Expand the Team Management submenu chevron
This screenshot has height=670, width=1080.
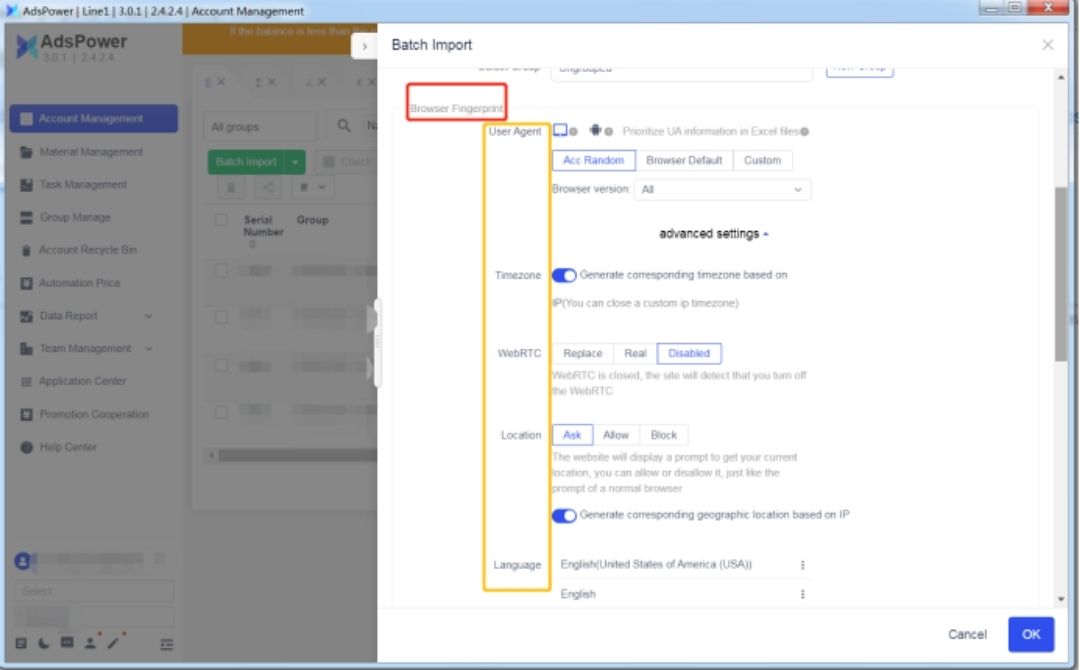[x=148, y=348]
